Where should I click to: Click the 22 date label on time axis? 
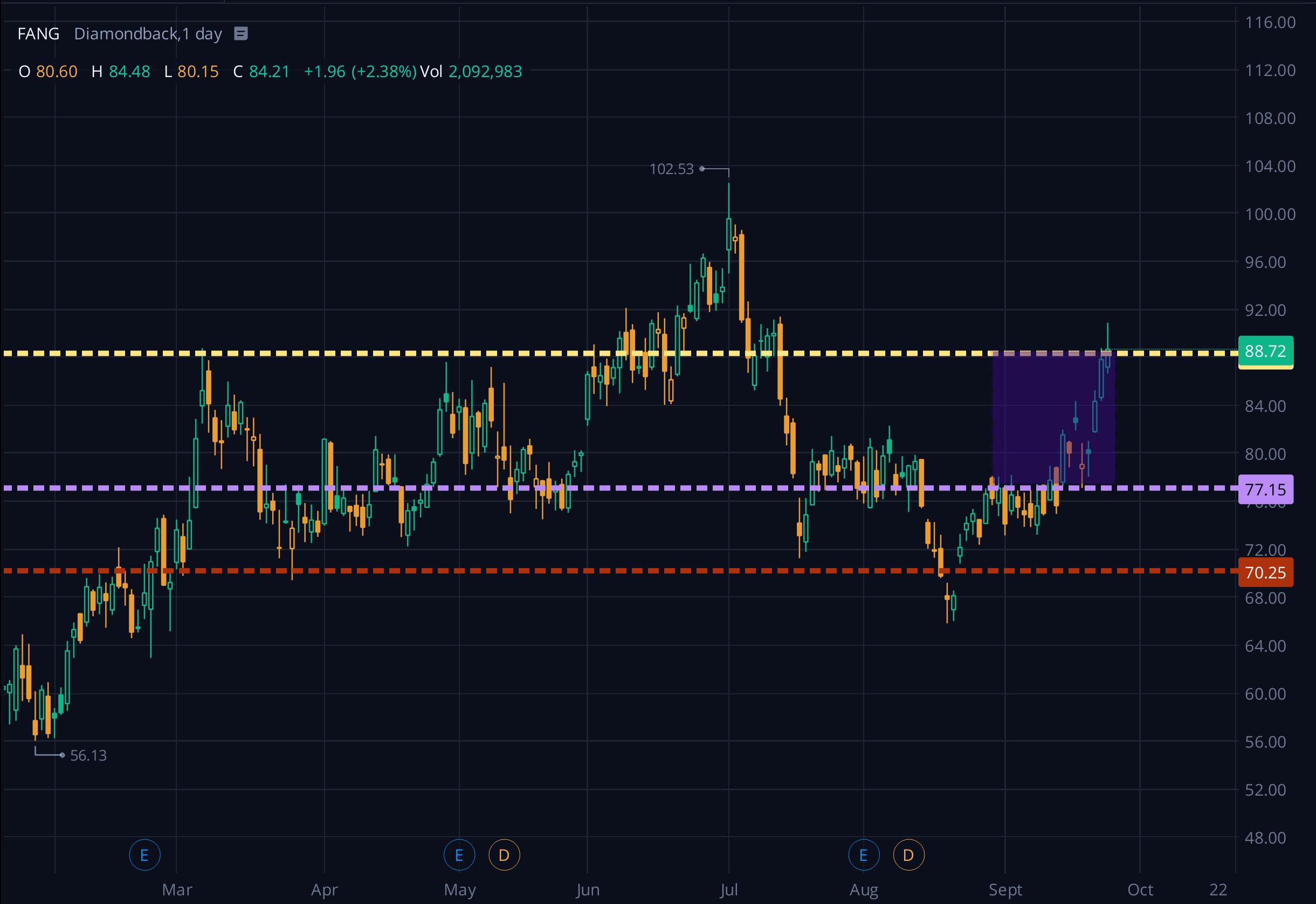[x=1218, y=889]
